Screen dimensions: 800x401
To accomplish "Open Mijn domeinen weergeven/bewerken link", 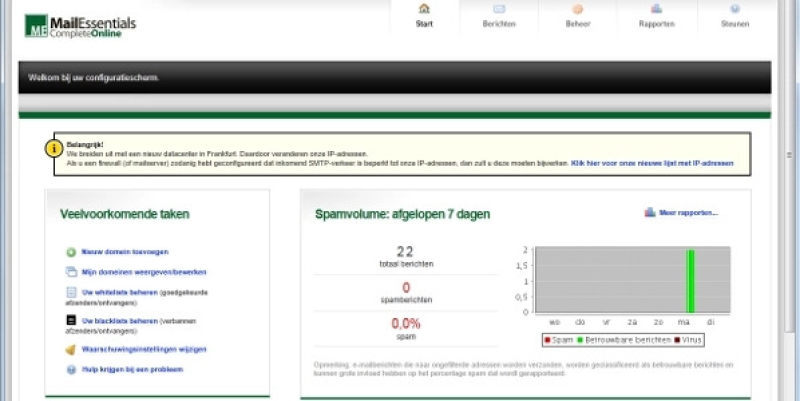I will pos(130,272).
